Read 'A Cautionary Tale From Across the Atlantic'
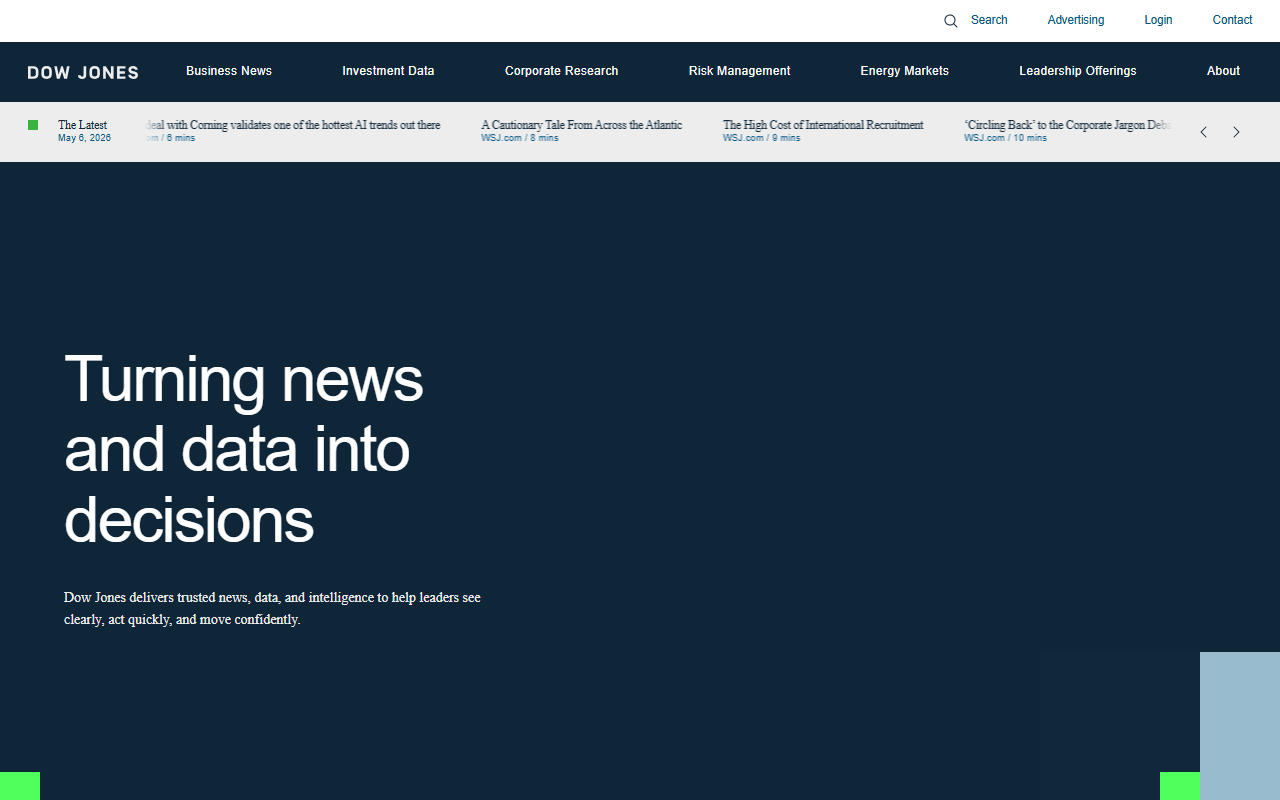The height and width of the screenshot is (800, 1280). click(581, 125)
